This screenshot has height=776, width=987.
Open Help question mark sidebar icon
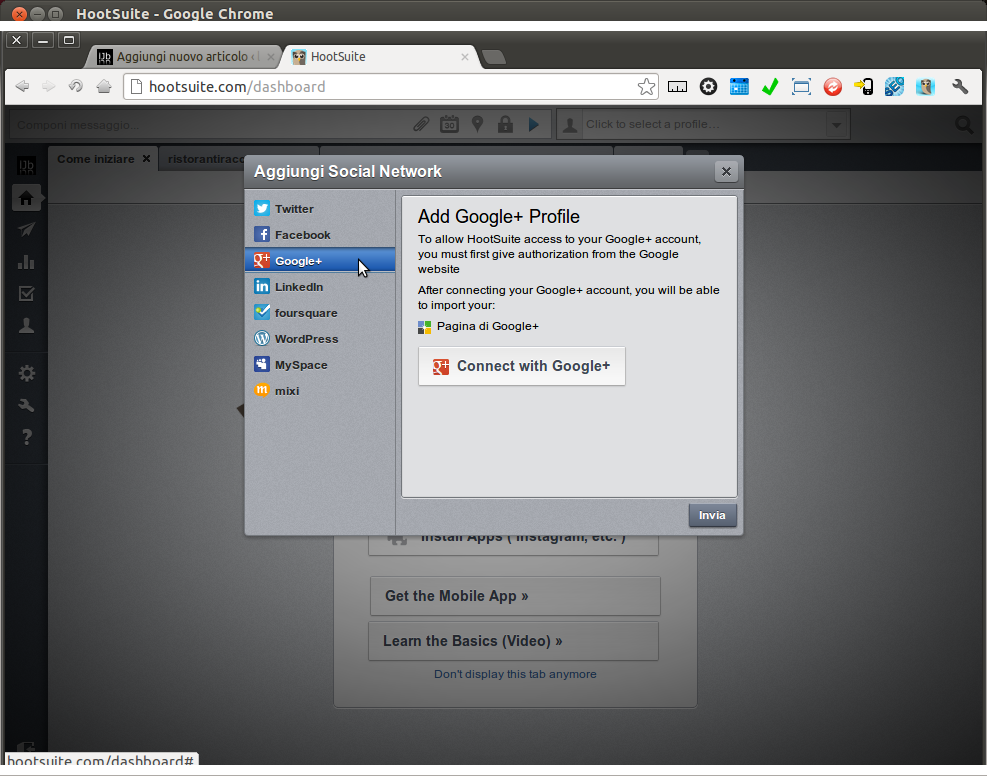(26, 437)
